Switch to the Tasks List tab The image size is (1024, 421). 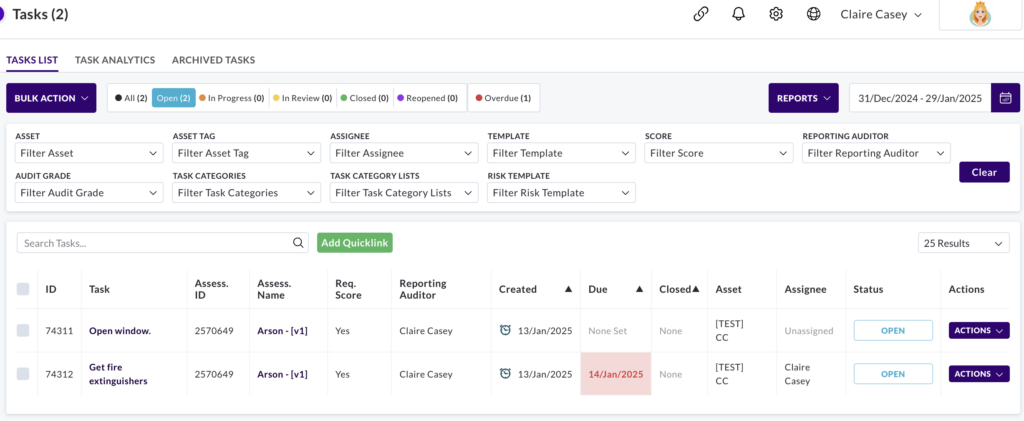coord(32,60)
